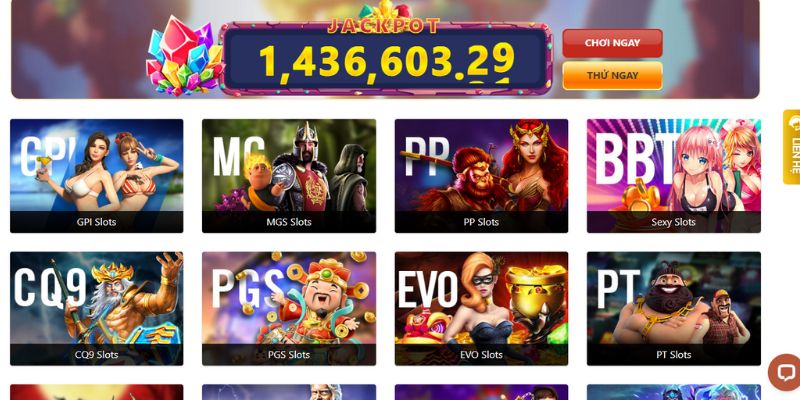Open the live chat bubble icon
This screenshot has height=400, width=800.
point(785,372)
